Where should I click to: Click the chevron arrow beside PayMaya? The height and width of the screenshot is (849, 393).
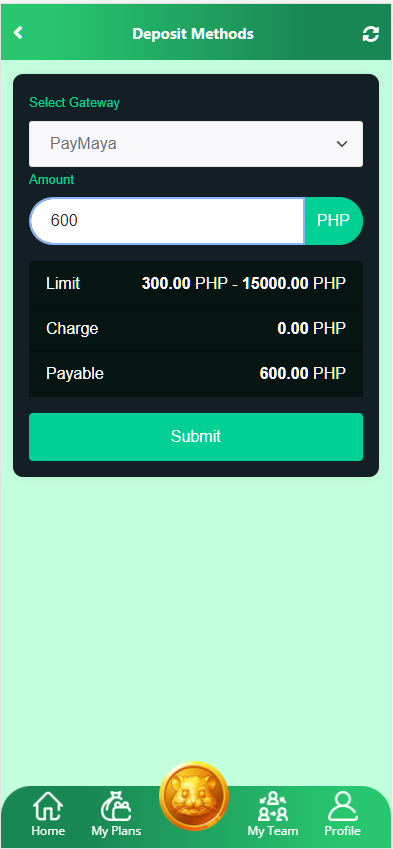coord(342,144)
